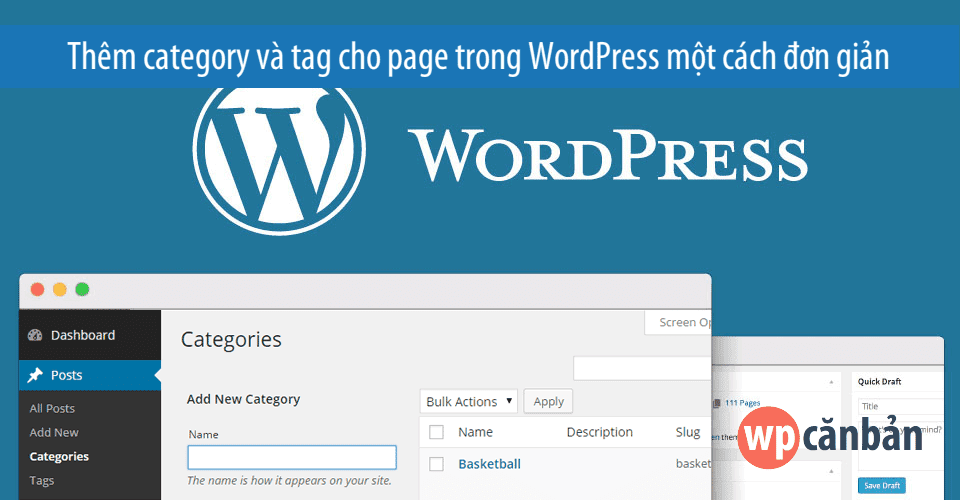
Task: Click the Posts pushpin icon
Action: coord(36,375)
